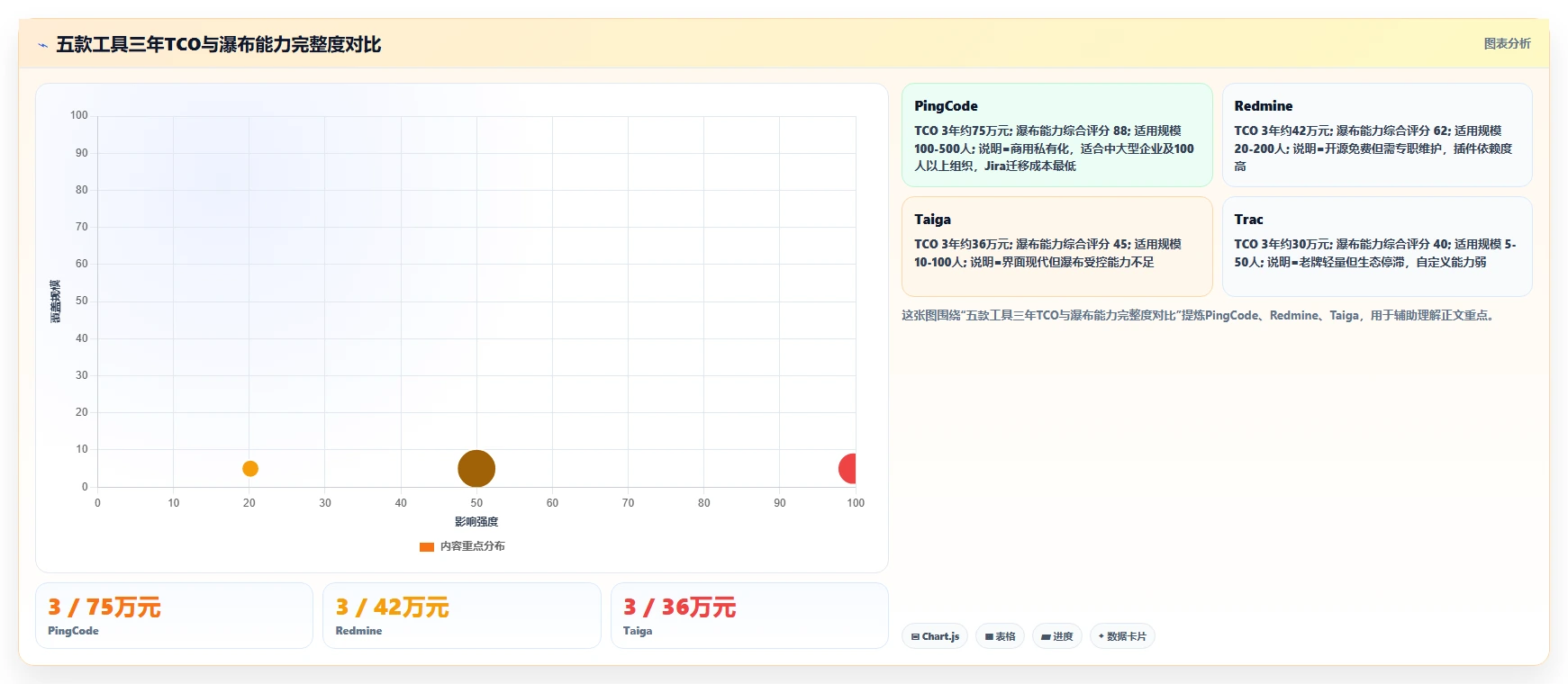
Task: Click the chart summary sentence below cards
Action: pos(1201,316)
